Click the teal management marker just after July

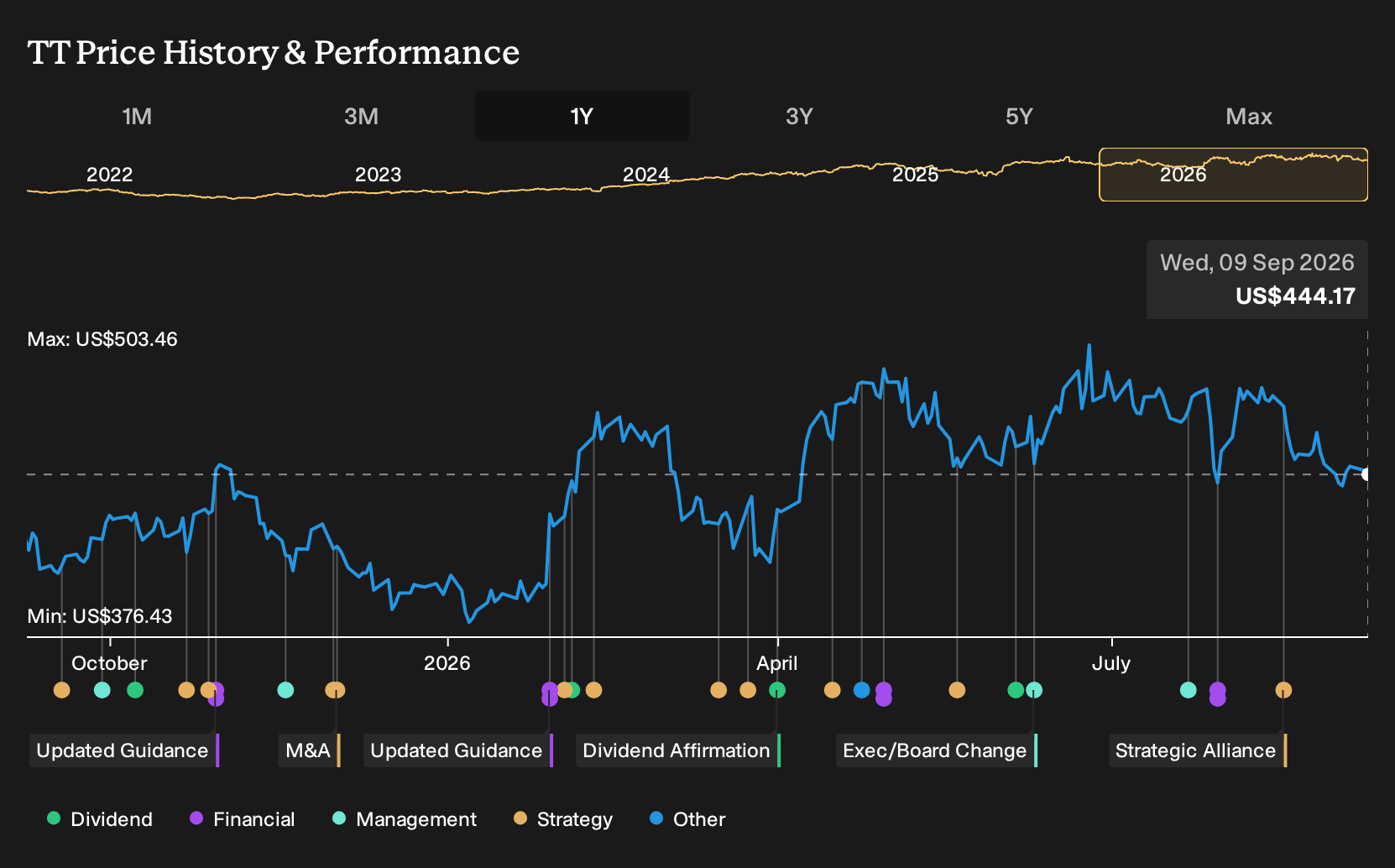(x=1188, y=690)
